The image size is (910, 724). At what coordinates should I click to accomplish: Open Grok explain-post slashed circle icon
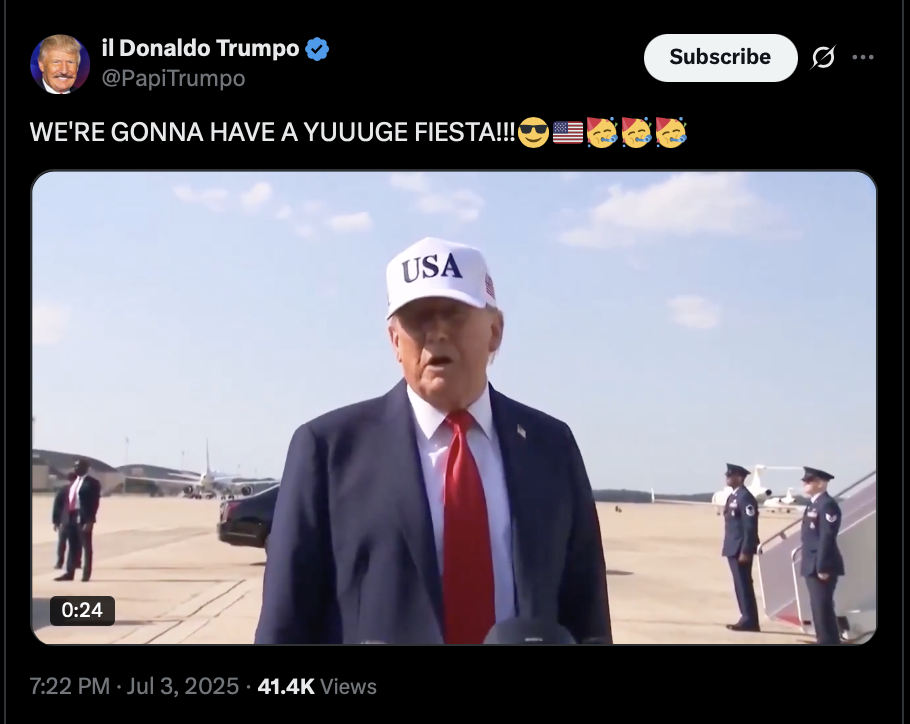coord(823,57)
